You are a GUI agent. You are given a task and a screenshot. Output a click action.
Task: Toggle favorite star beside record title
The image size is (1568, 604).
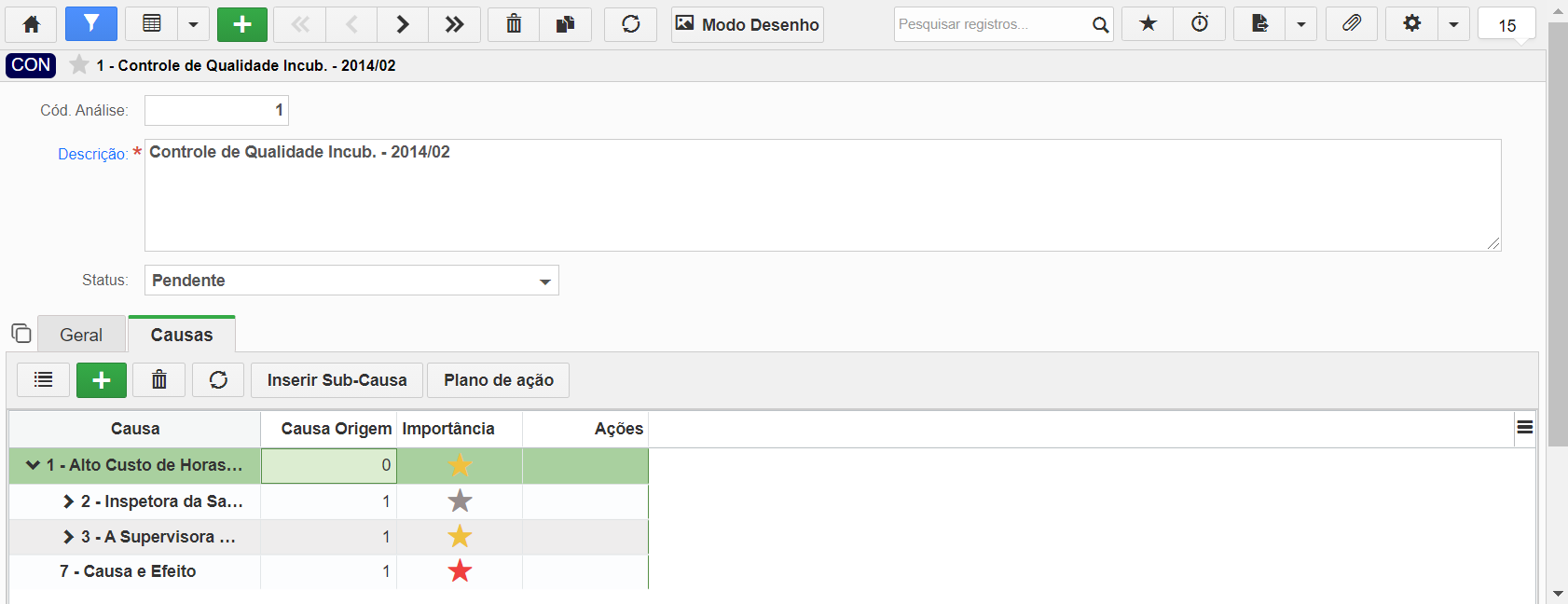click(79, 64)
